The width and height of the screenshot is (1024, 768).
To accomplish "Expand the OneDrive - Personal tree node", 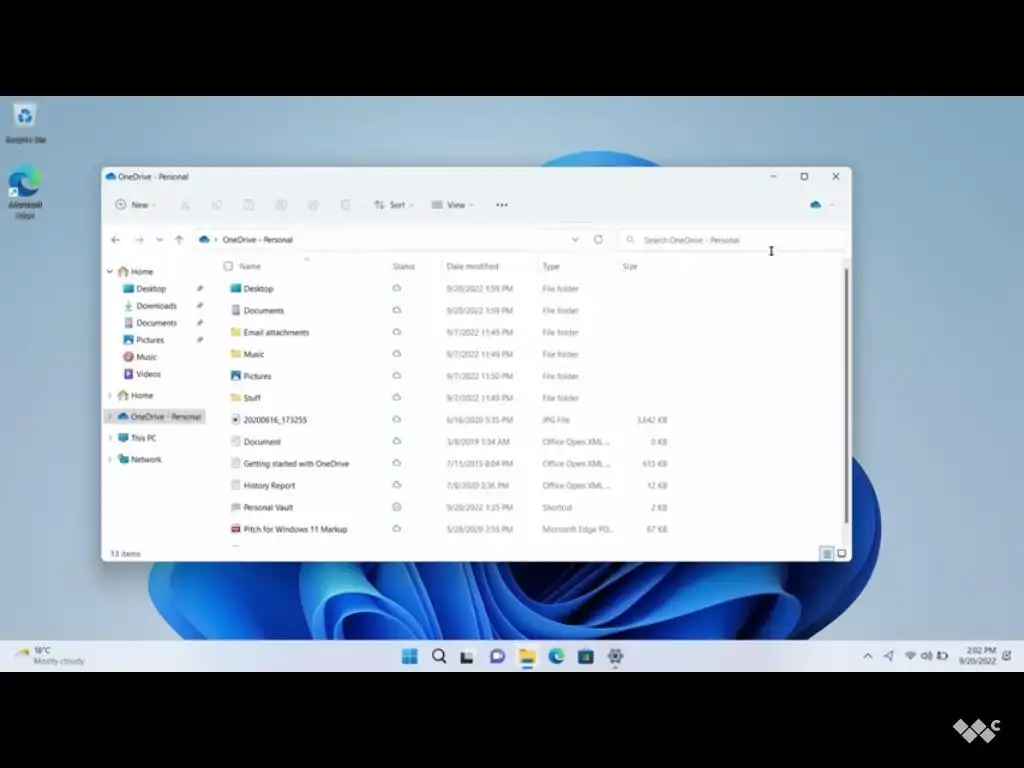I will [x=110, y=417].
